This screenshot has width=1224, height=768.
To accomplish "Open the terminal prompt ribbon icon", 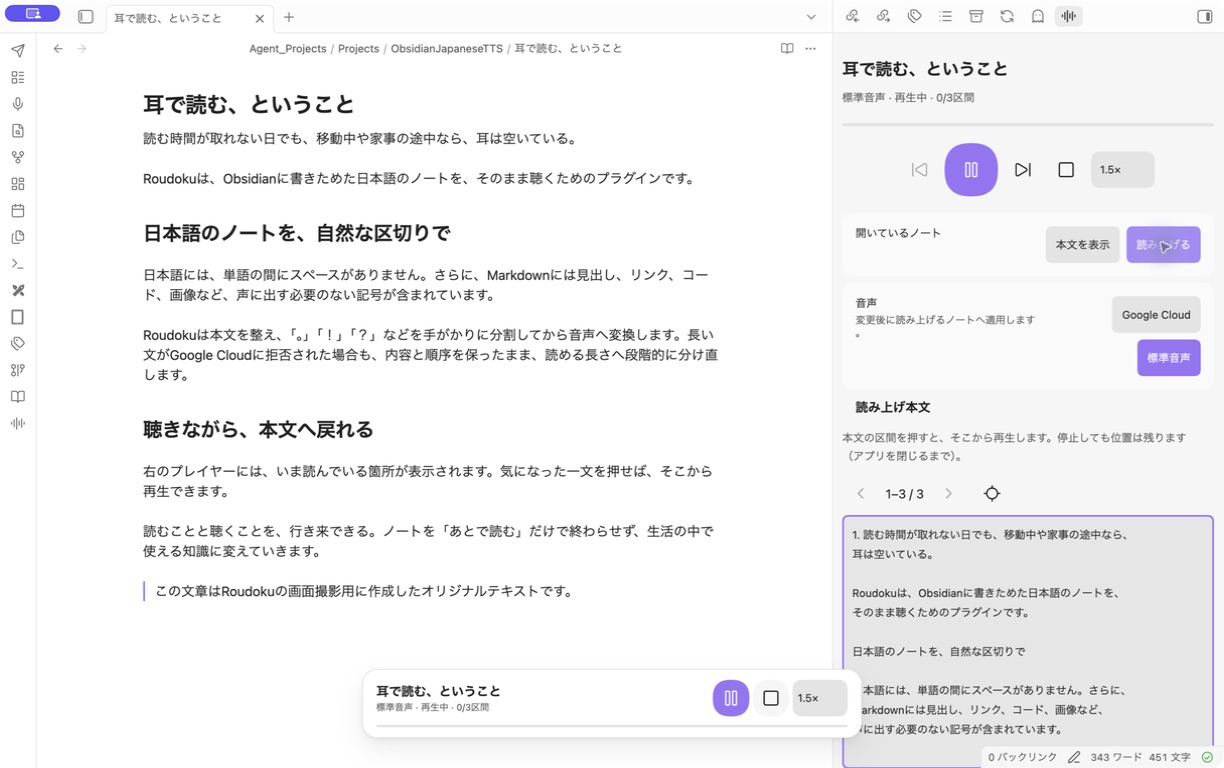I will coord(18,264).
